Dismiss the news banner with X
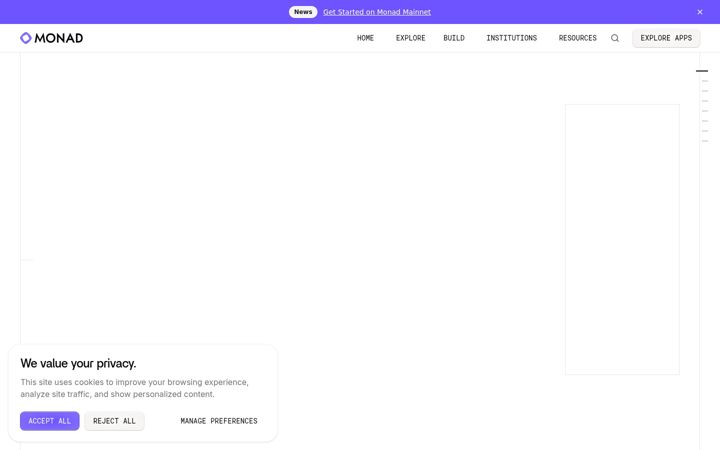The width and height of the screenshot is (720, 450). [x=699, y=12]
